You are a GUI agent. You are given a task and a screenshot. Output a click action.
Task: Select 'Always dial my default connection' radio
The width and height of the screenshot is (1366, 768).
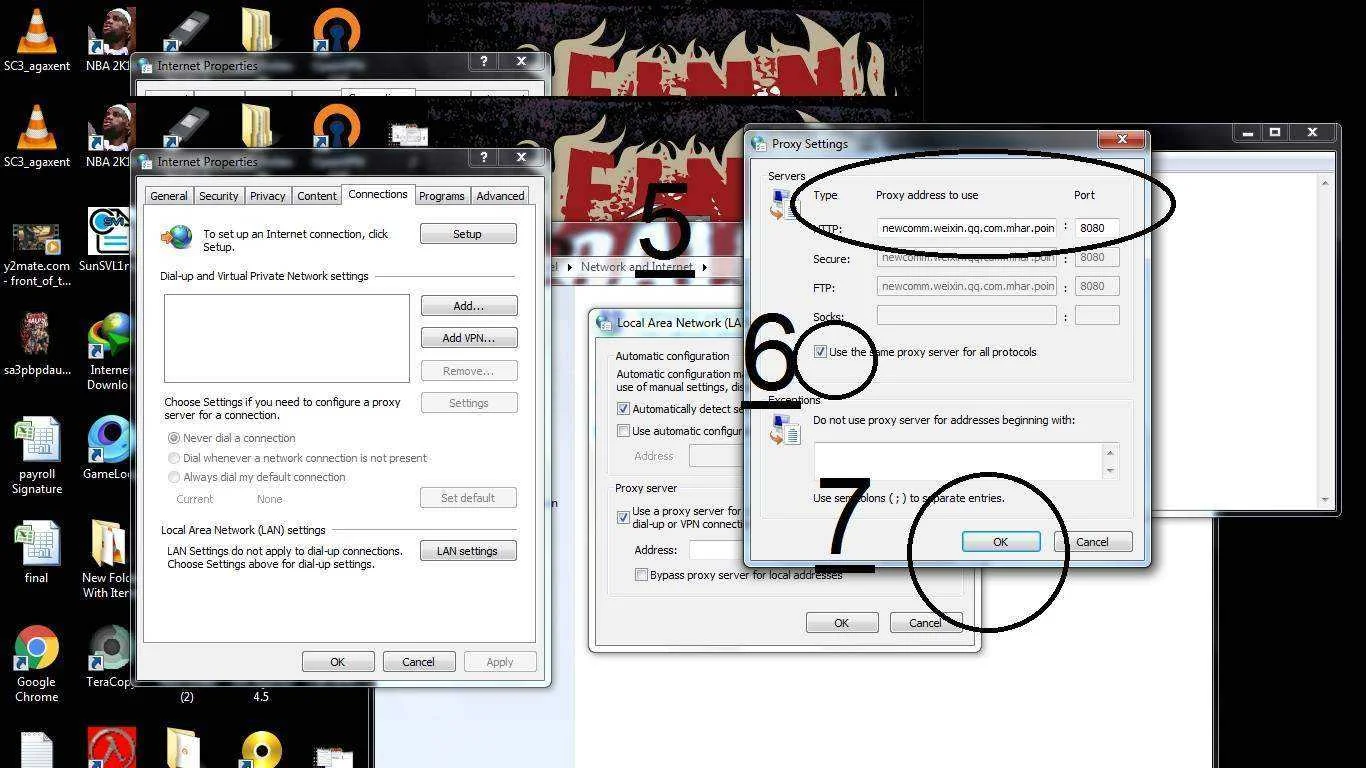174,477
